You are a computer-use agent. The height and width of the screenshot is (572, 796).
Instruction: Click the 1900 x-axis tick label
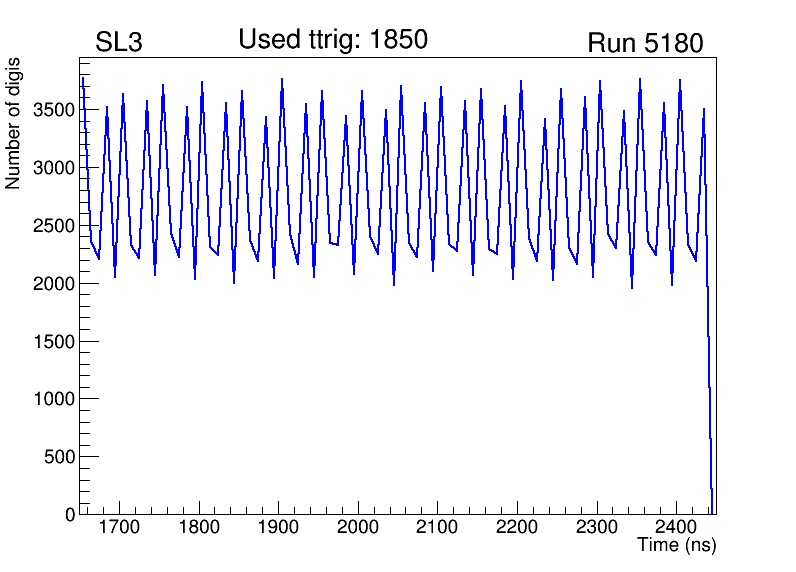click(279, 527)
